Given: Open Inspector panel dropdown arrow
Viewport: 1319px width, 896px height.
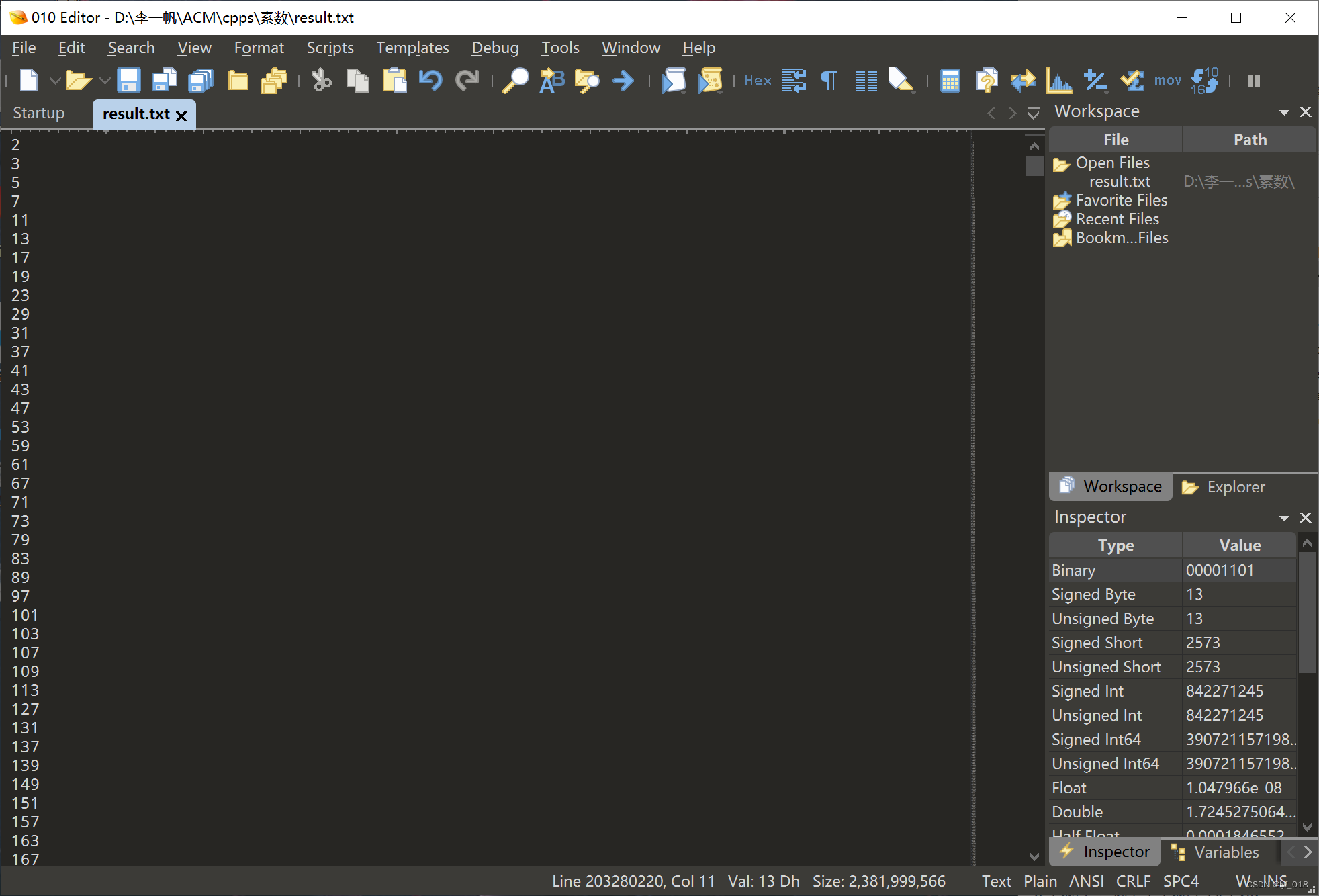Looking at the screenshot, I should pos(1284,518).
